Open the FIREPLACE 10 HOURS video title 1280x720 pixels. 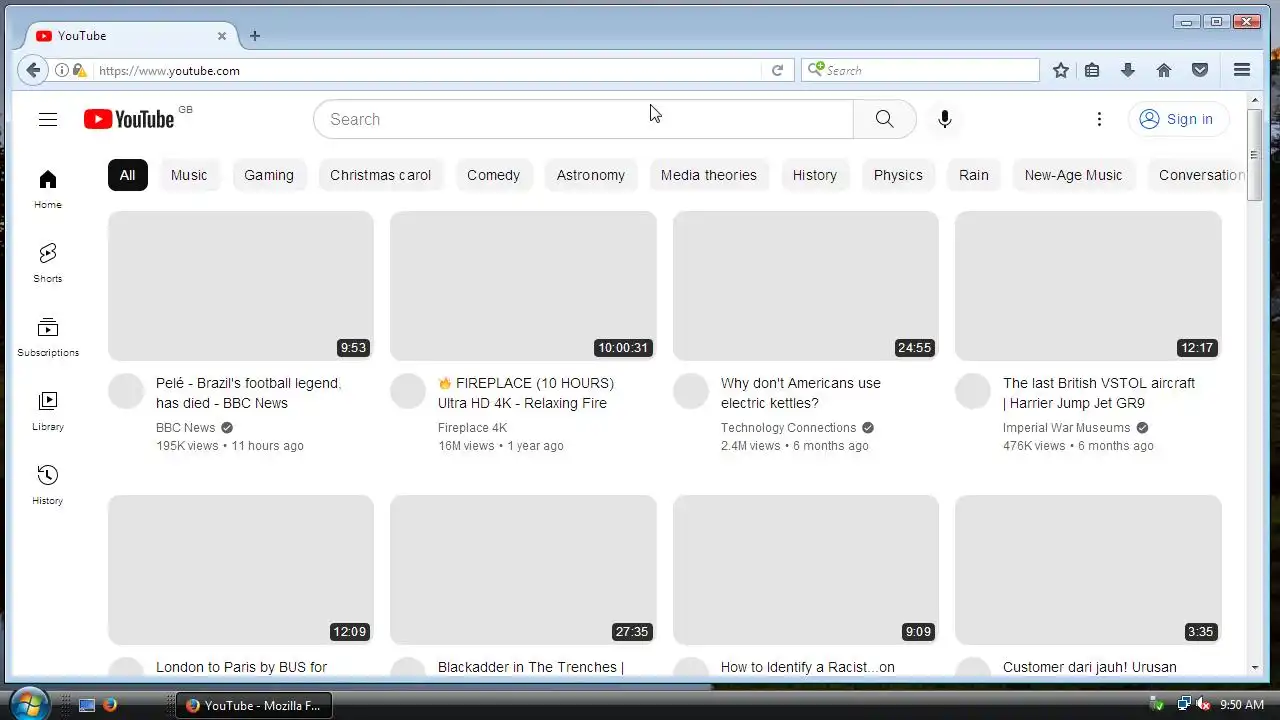[526, 393]
